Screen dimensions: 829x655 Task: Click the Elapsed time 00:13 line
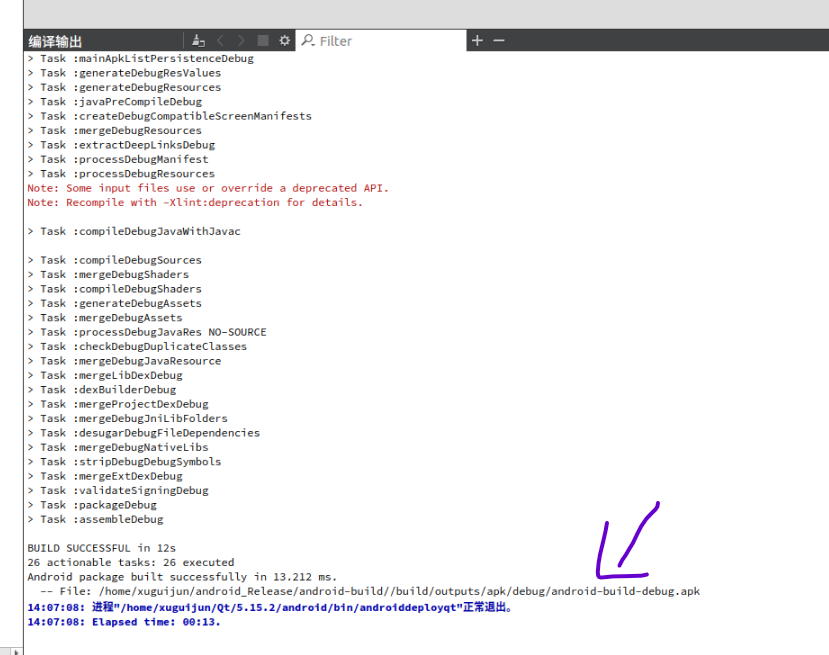pyautogui.click(x=120, y=620)
